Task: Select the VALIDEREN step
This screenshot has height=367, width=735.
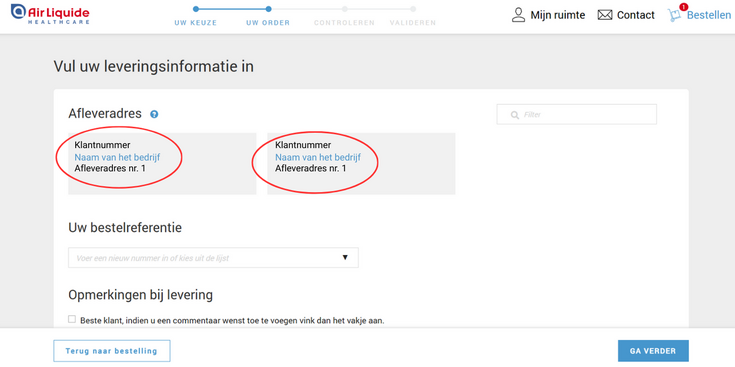Action: click(412, 22)
